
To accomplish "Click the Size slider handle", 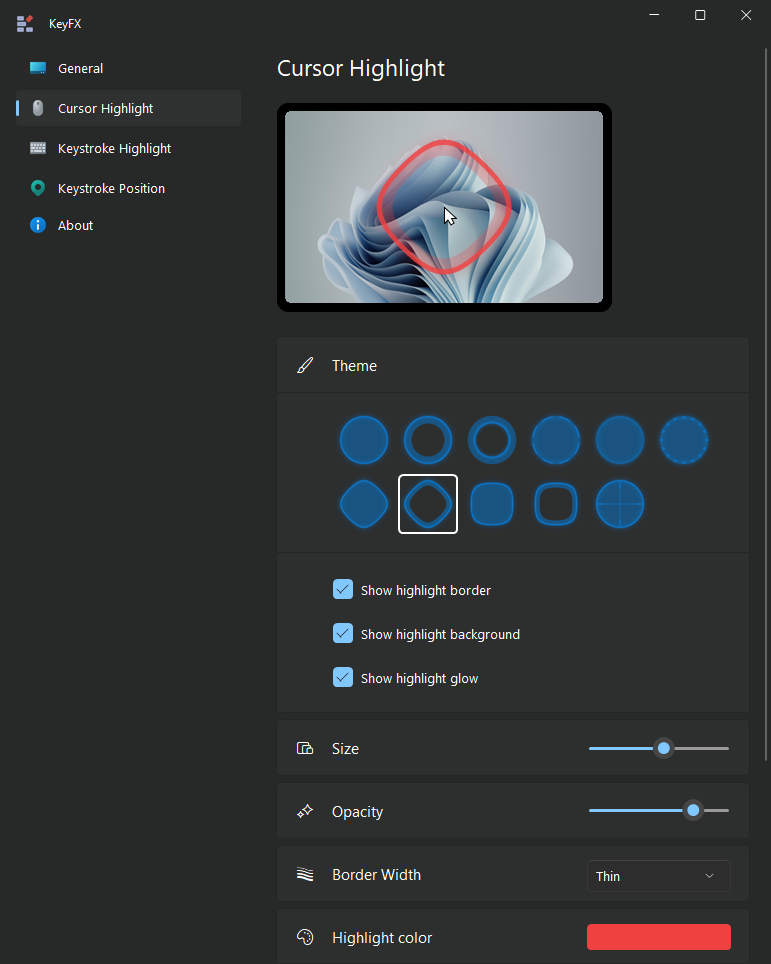I will click(x=664, y=748).
